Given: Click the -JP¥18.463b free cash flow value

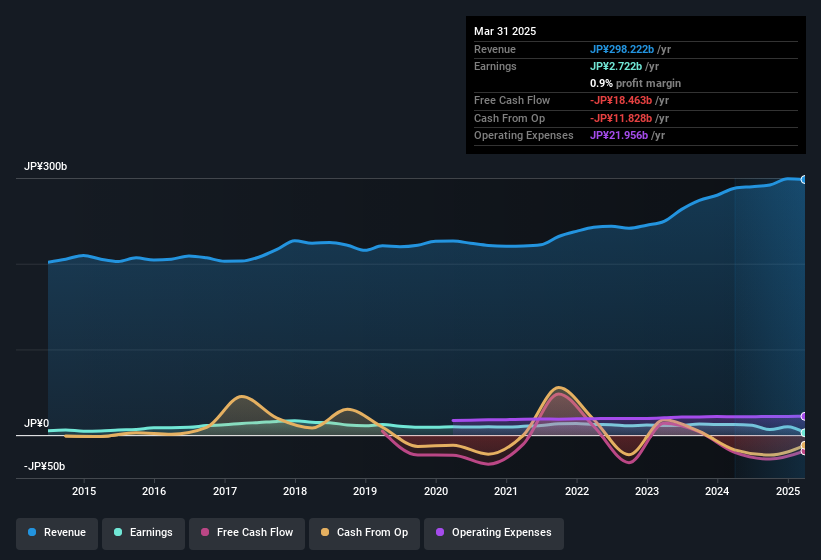Looking at the screenshot, I should click(x=621, y=100).
